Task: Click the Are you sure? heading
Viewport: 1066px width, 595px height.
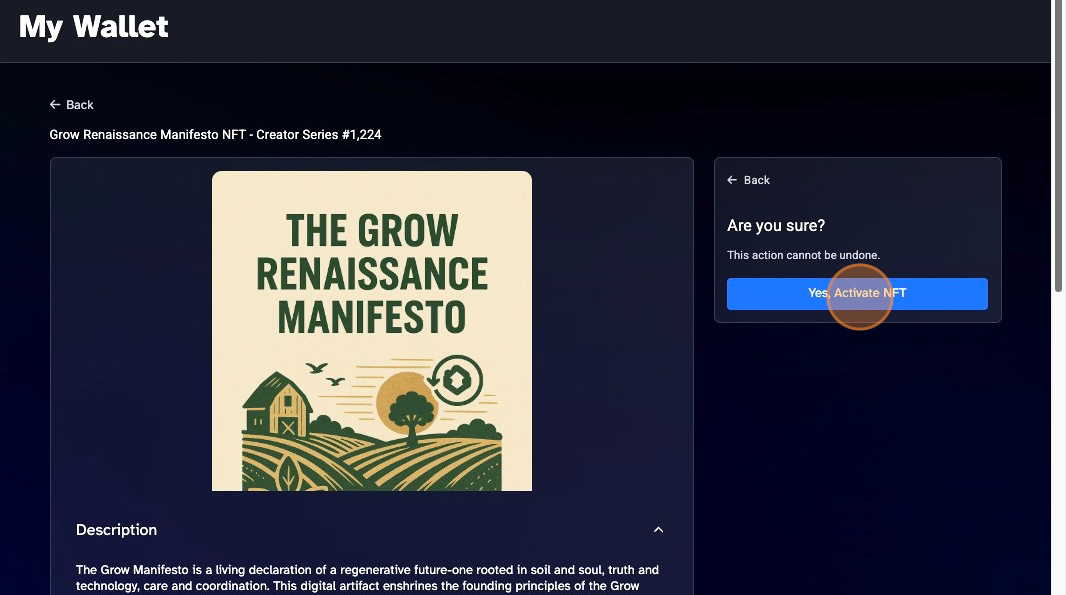Action: click(776, 226)
